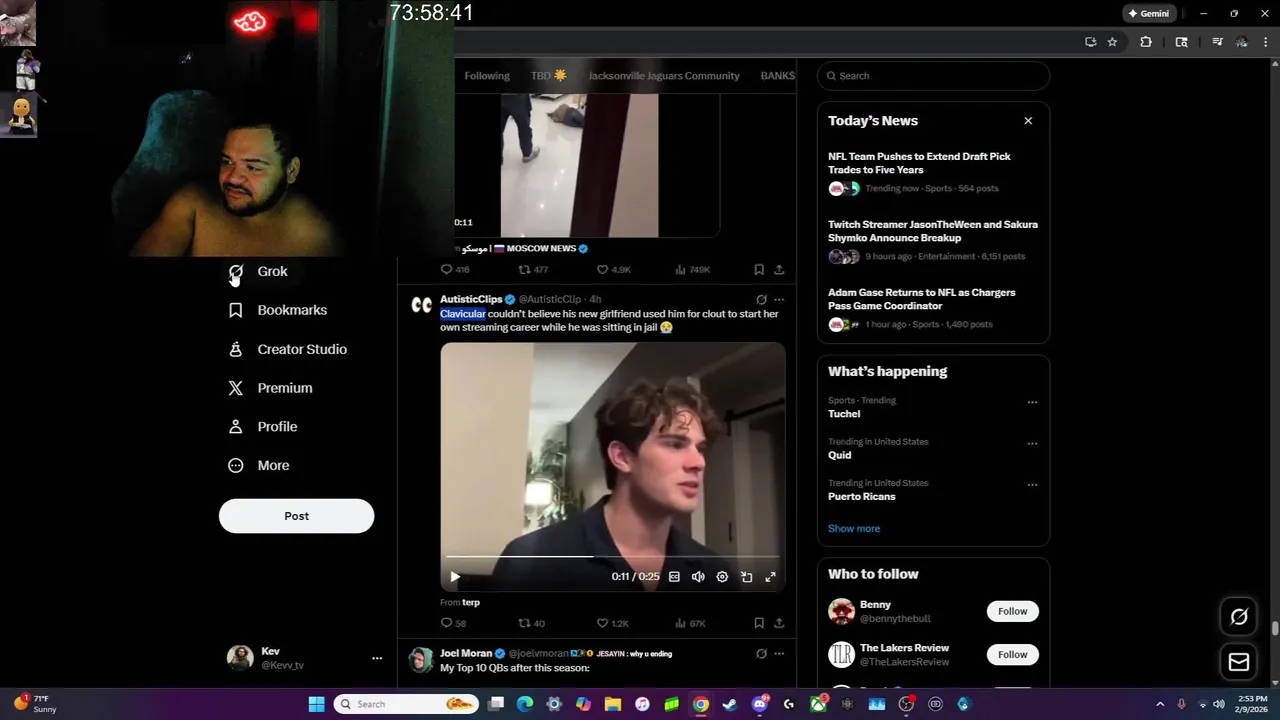Open the floating Messages button
1280x720 pixels.
[x=1238, y=662]
